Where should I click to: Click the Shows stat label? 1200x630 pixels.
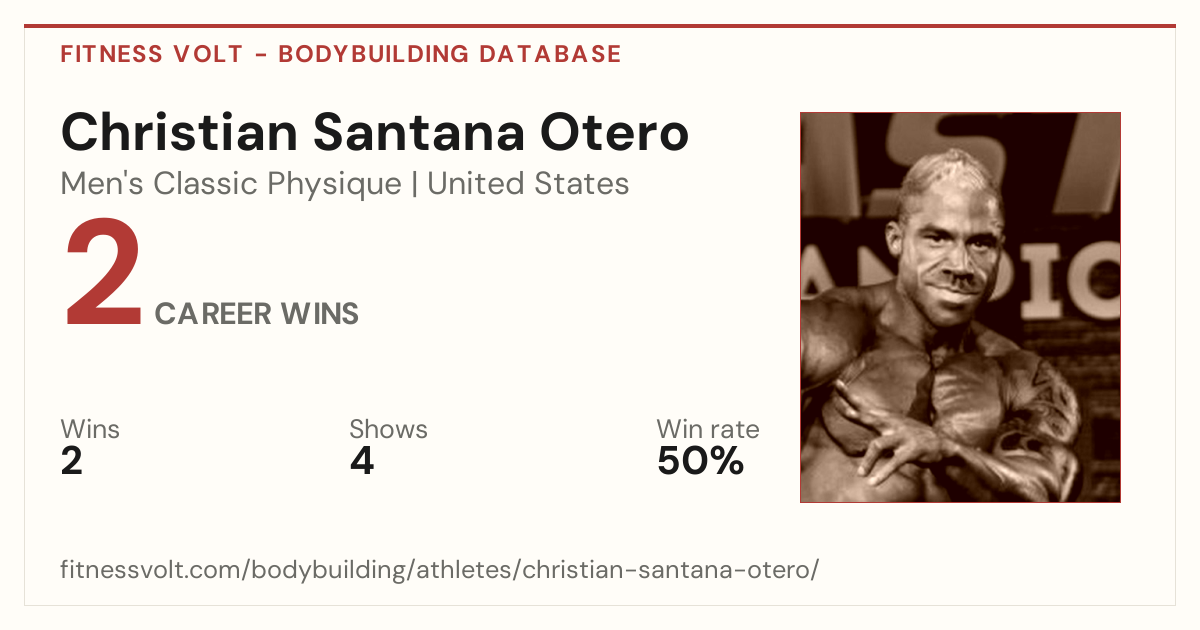click(388, 429)
